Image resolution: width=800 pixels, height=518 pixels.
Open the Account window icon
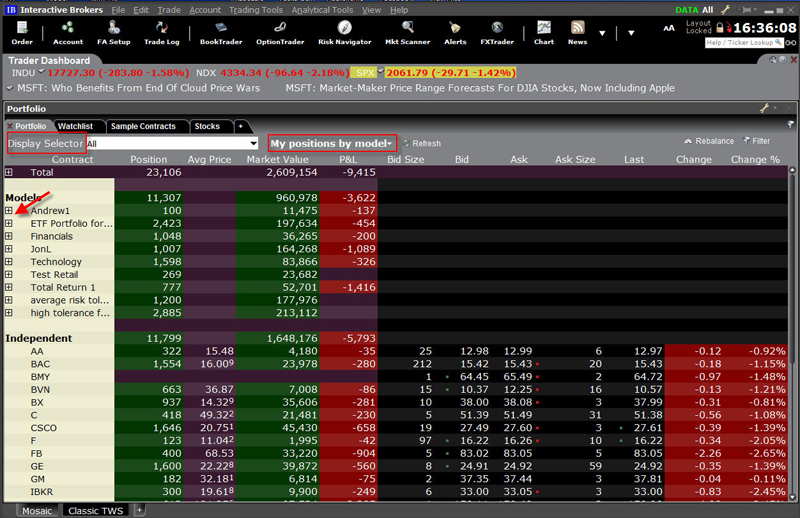point(68,33)
